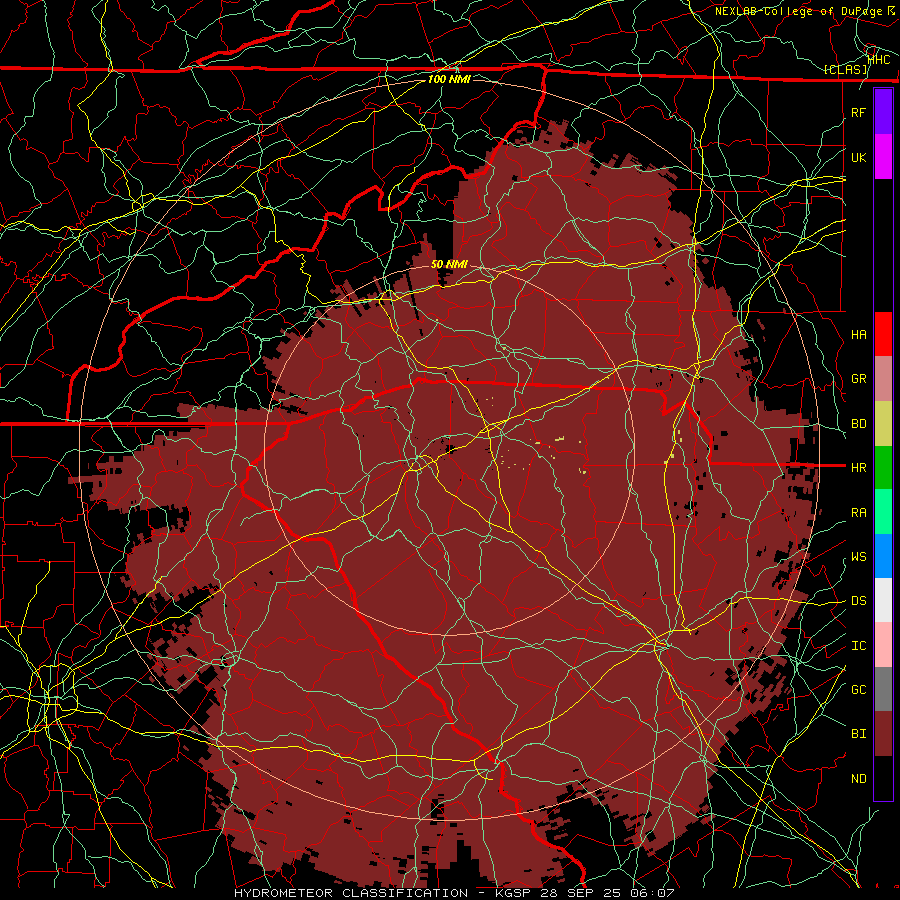Click the IC light pink legend swatch
This screenshot has height=900, width=900.
(x=883, y=645)
